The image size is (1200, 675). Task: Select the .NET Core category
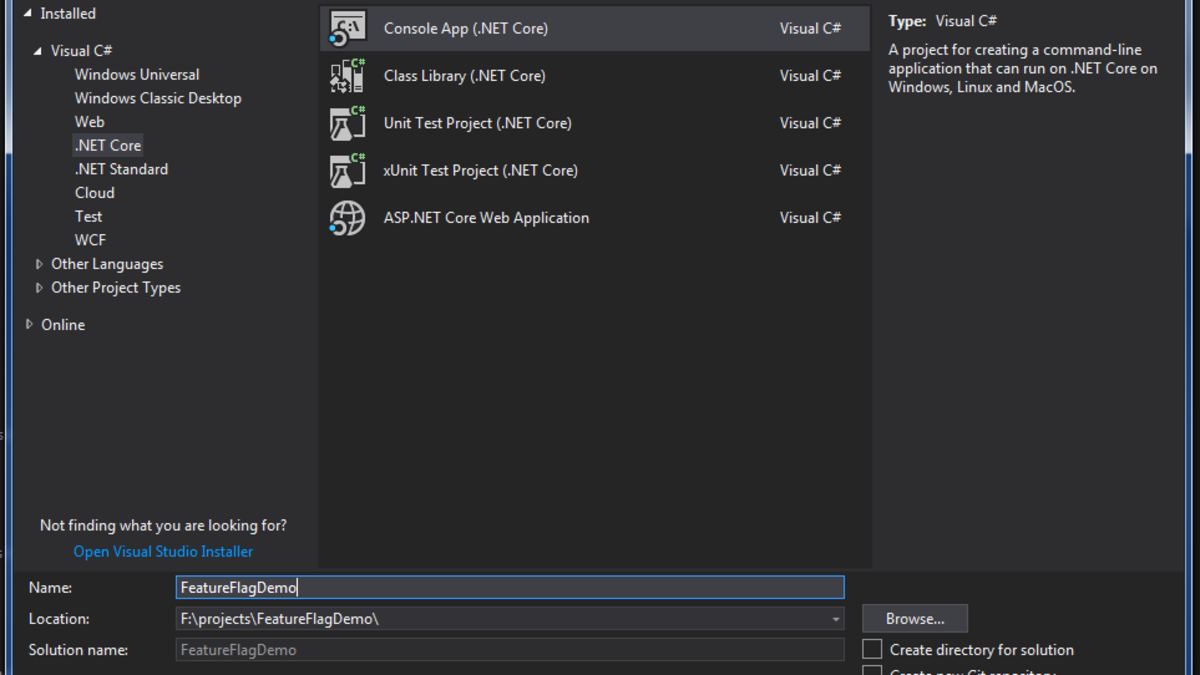[108, 146]
